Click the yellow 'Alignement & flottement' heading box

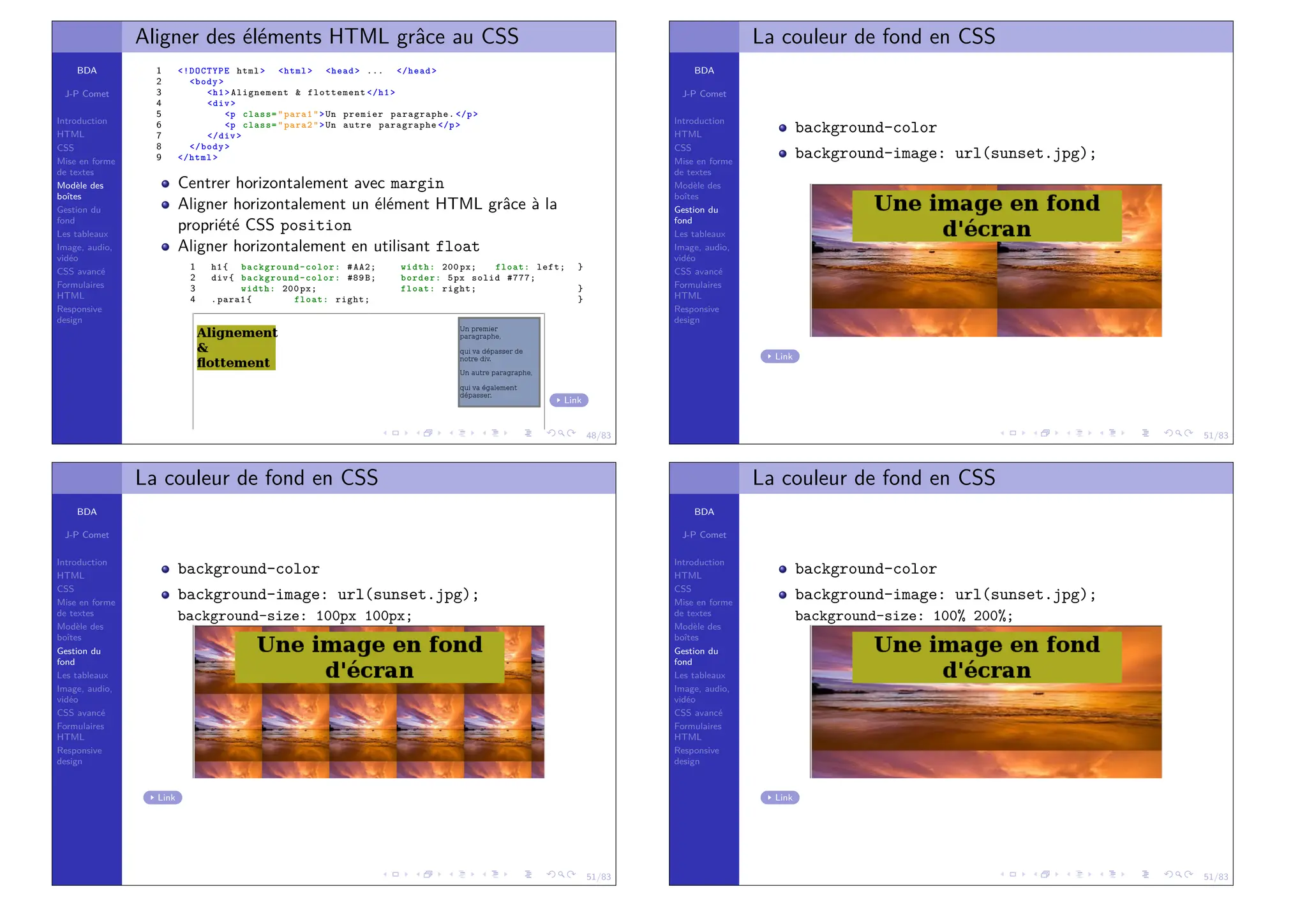click(236, 347)
